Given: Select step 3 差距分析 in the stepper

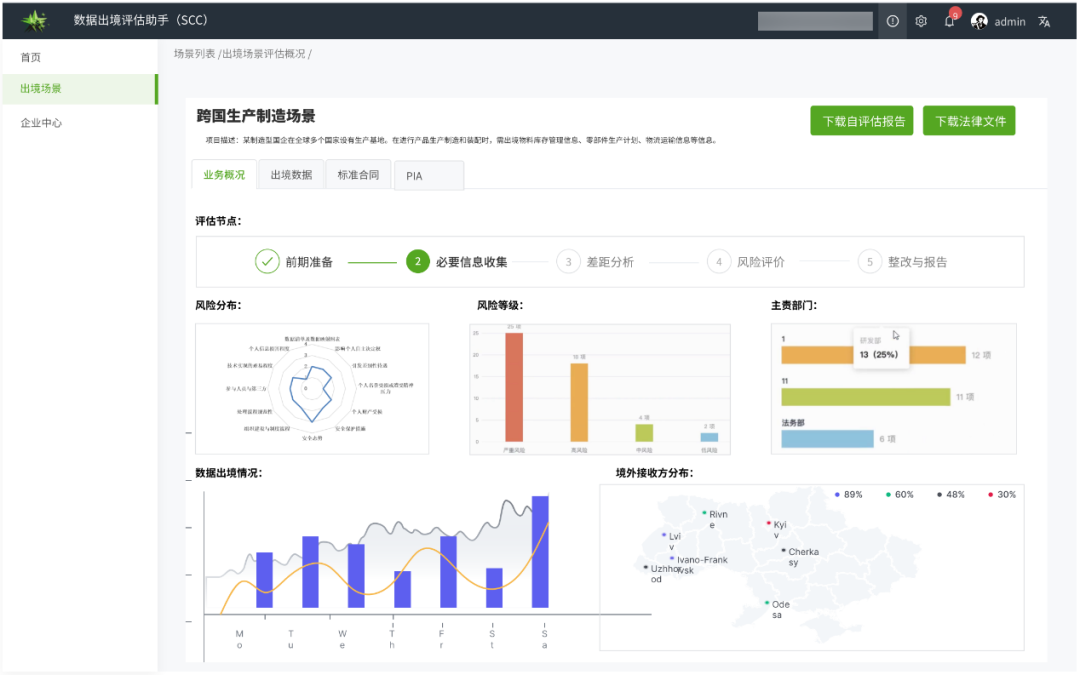Looking at the screenshot, I should point(568,261).
